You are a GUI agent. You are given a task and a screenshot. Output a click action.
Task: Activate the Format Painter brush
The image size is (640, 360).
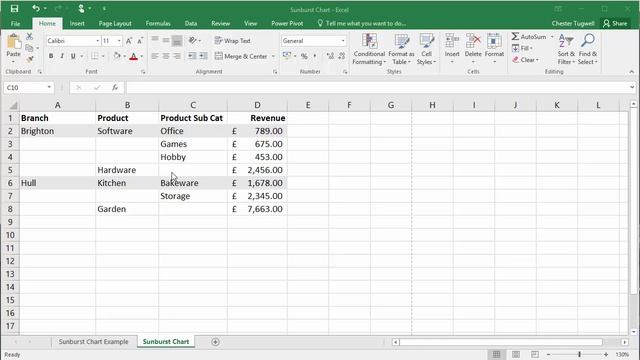click(x=29, y=60)
